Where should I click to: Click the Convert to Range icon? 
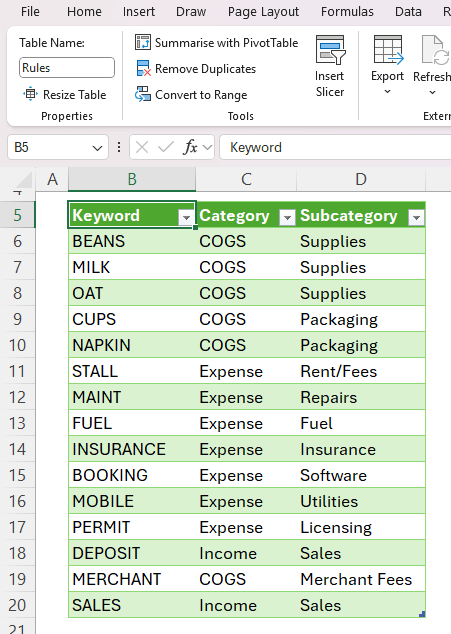tap(143, 94)
